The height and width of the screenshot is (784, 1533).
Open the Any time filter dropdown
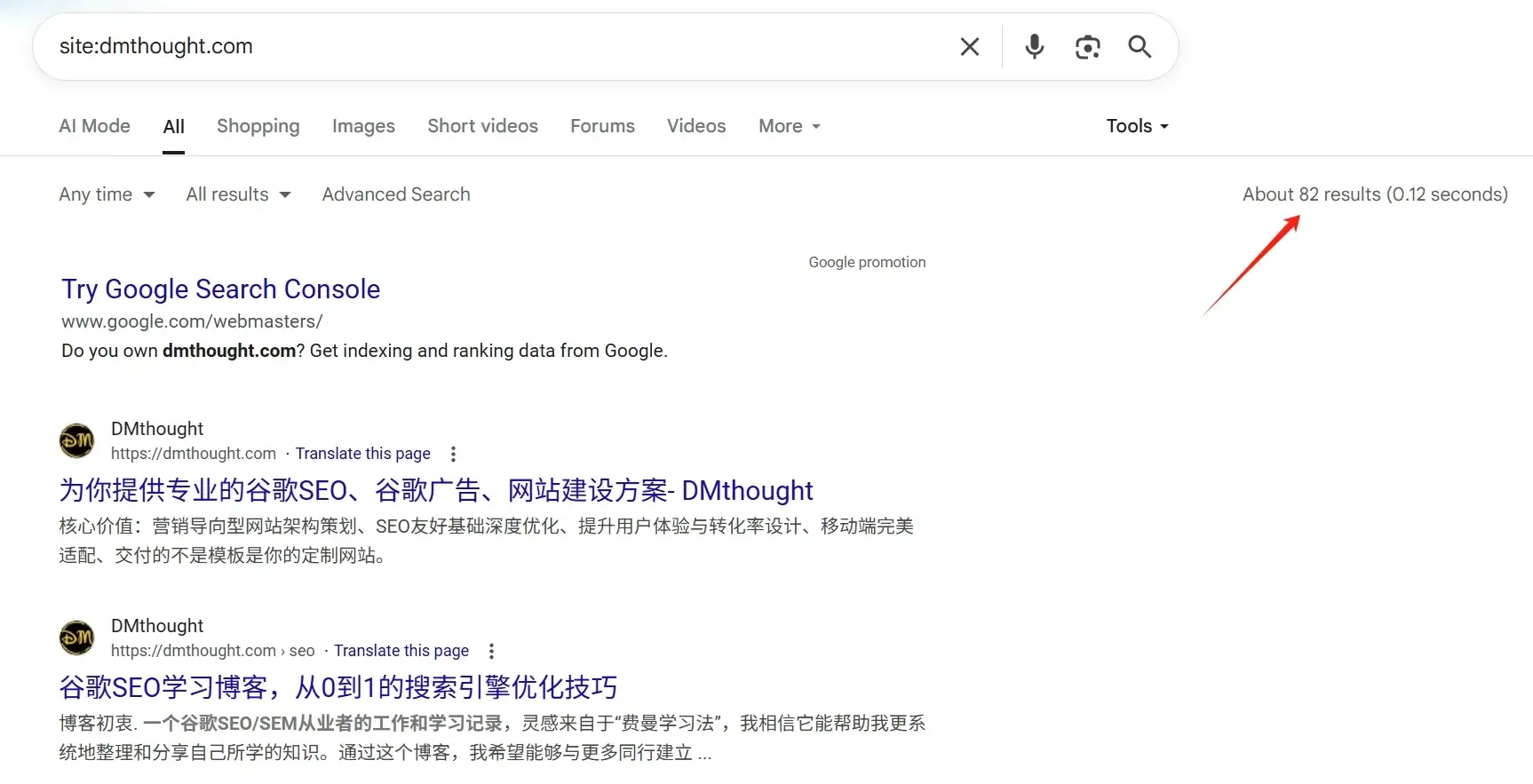click(x=107, y=194)
